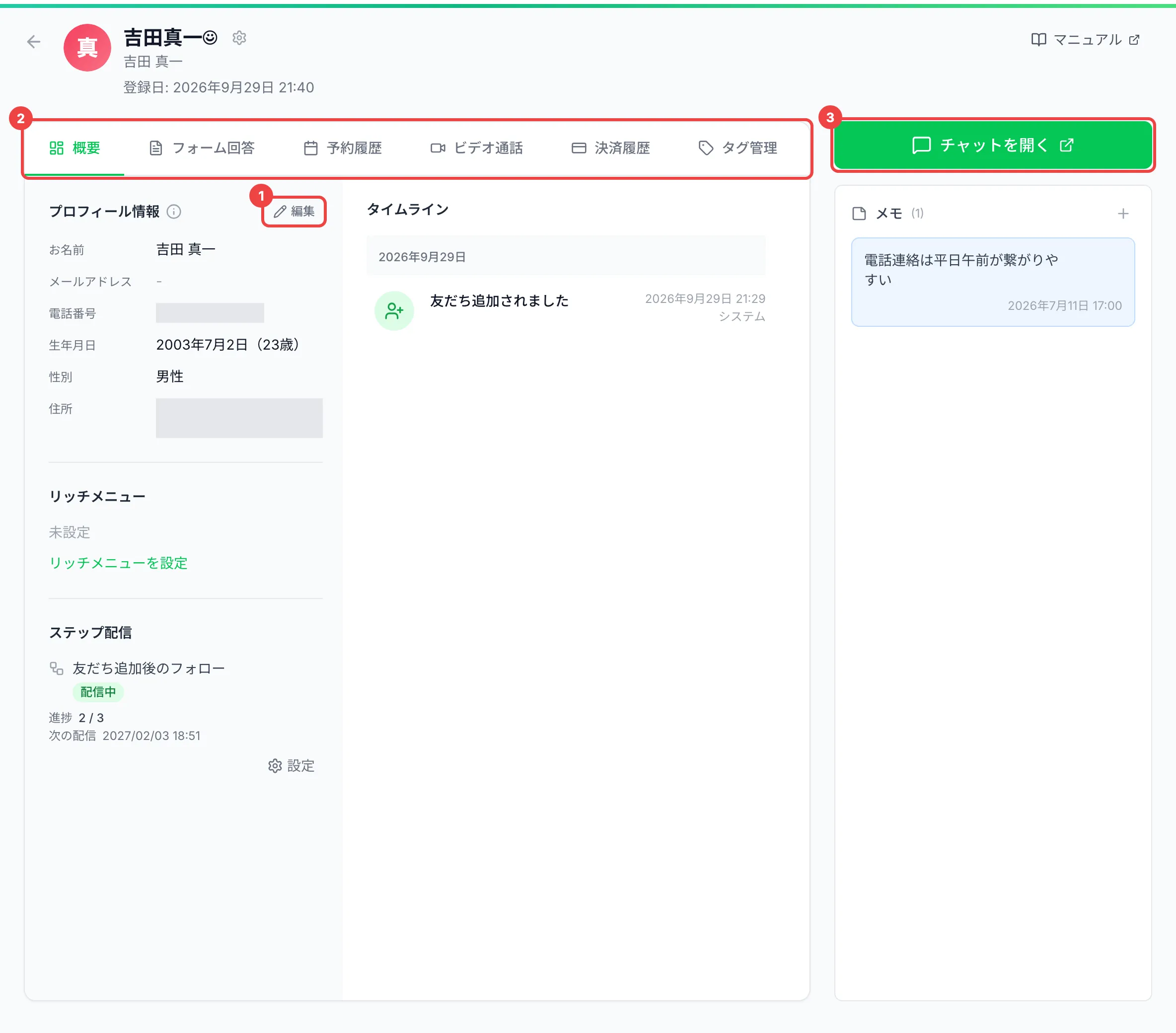Click the info icon next to プロフィール情報

tap(174, 212)
